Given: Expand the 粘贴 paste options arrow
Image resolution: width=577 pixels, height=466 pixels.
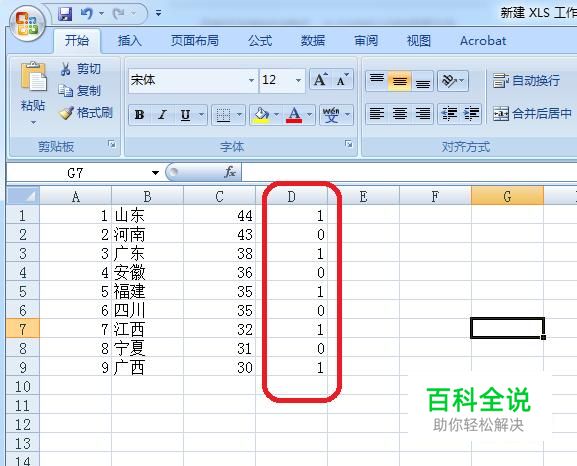Looking at the screenshot, I should click(x=33, y=122).
